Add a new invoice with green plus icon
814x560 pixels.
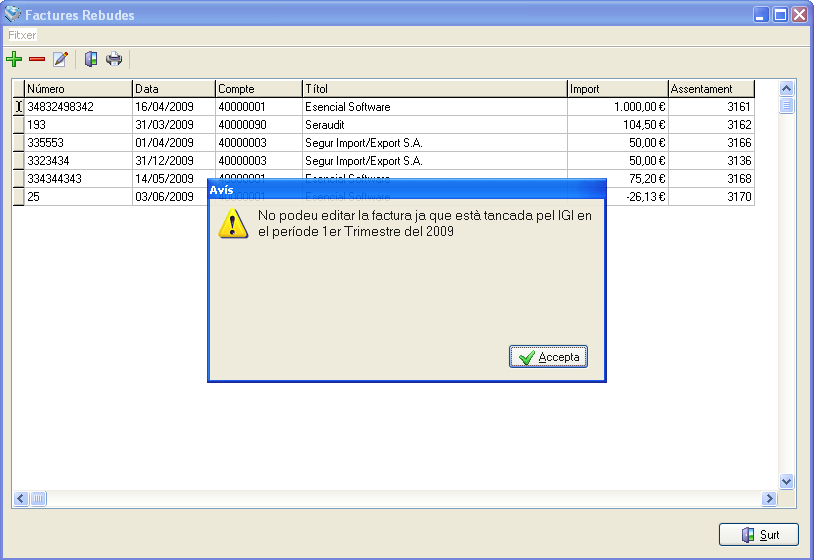coord(14,59)
